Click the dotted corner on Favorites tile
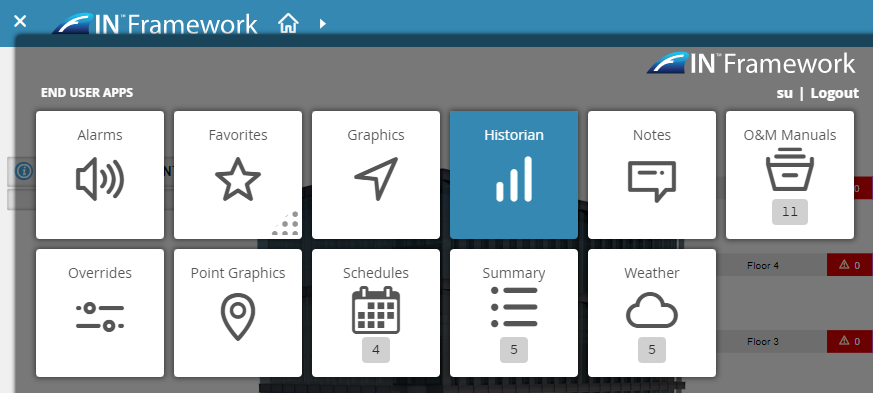Image resolution: width=873 pixels, height=393 pixels. (x=286, y=224)
